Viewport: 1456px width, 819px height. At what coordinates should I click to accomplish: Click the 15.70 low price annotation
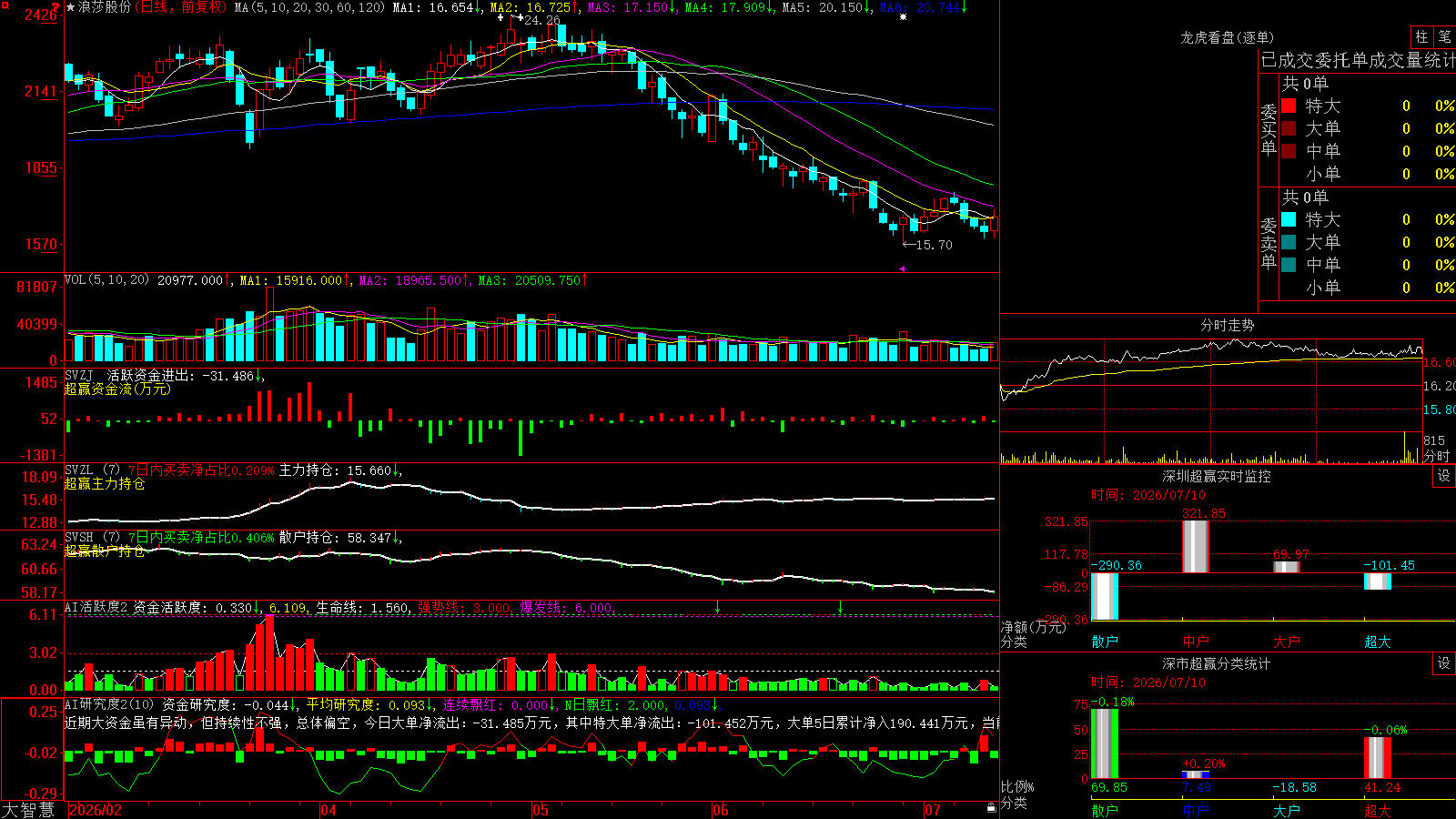click(x=934, y=245)
